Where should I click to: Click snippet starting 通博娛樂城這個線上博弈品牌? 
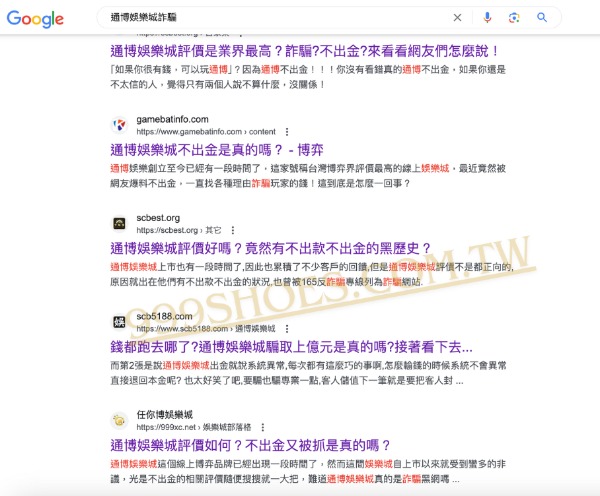[x=308, y=471]
